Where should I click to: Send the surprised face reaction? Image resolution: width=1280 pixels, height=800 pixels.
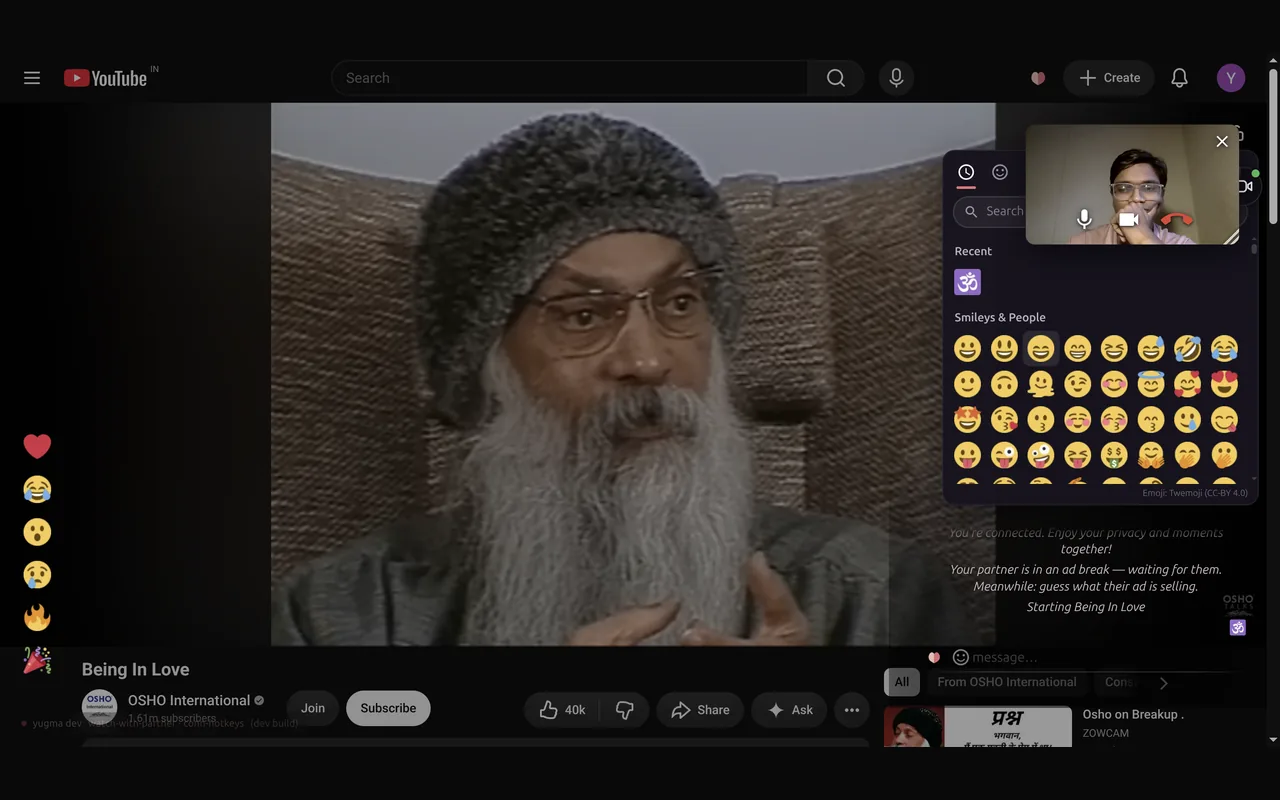point(37,532)
